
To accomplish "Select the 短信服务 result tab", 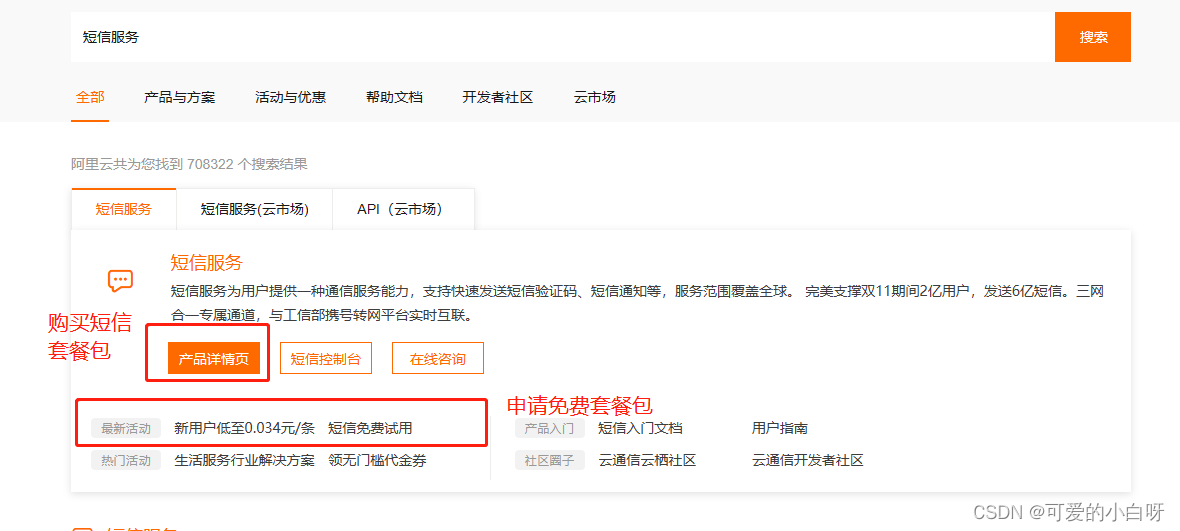I will pyautogui.click(x=123, y=209).
